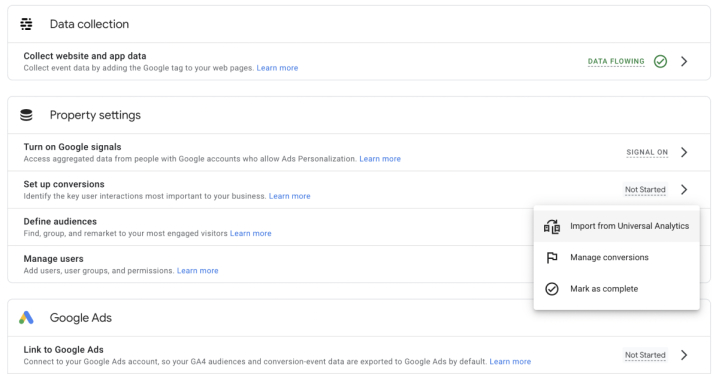
Task: Click the Manage users title
Action: pyautogui.click(x=53, y=258)
